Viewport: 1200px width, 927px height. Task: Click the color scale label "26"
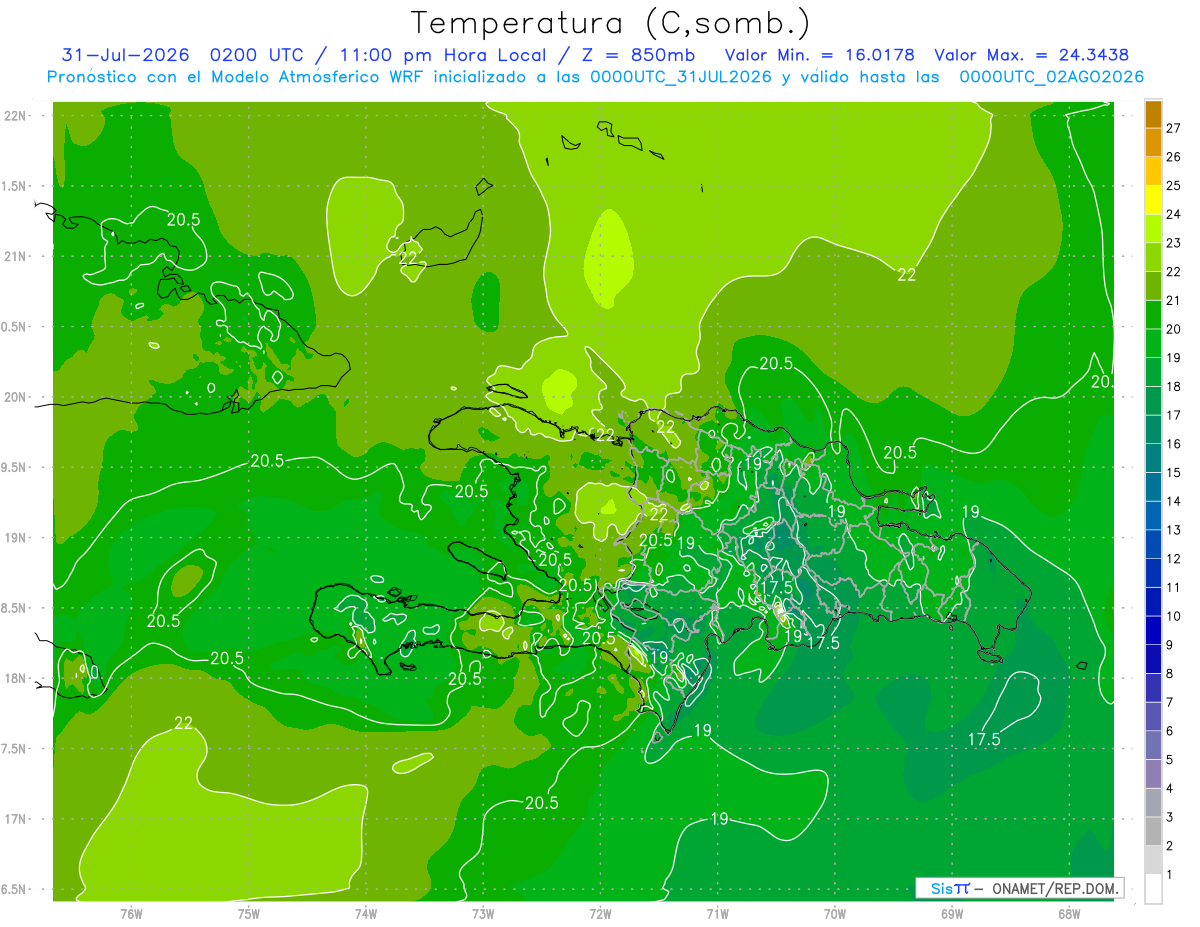(1174, 157)
